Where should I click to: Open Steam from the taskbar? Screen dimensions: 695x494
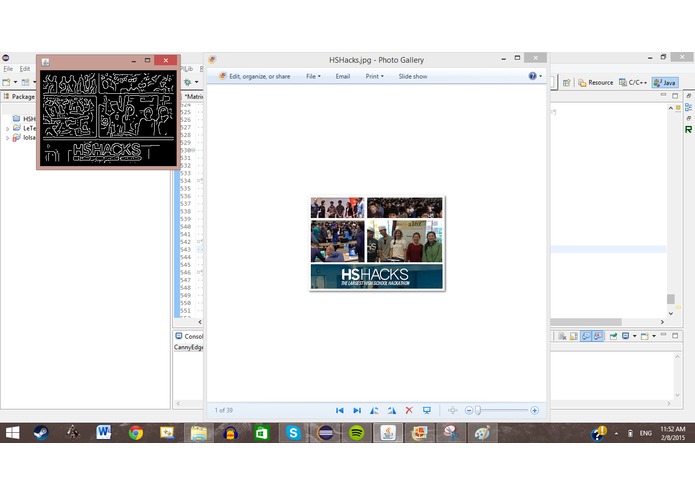click(x=41, y=433)
